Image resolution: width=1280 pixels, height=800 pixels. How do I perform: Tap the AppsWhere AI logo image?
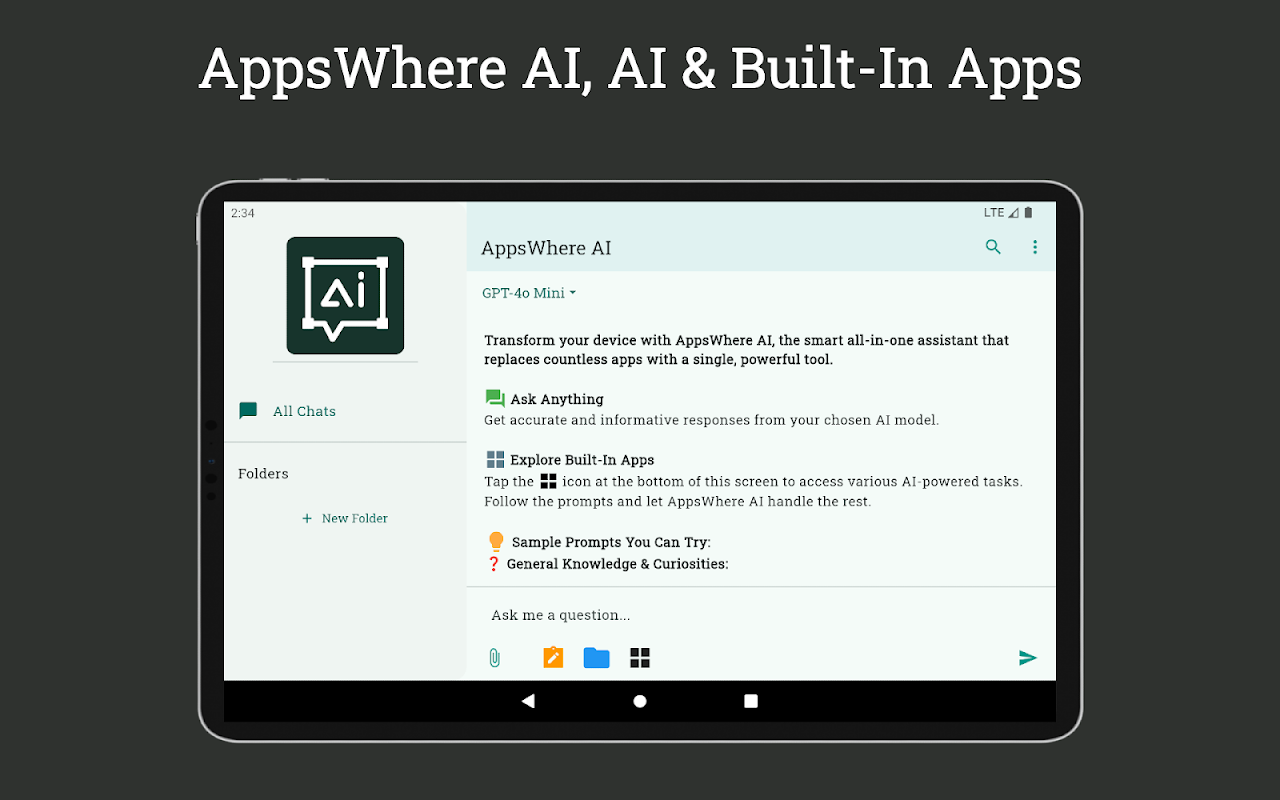(x=345, y=295)
